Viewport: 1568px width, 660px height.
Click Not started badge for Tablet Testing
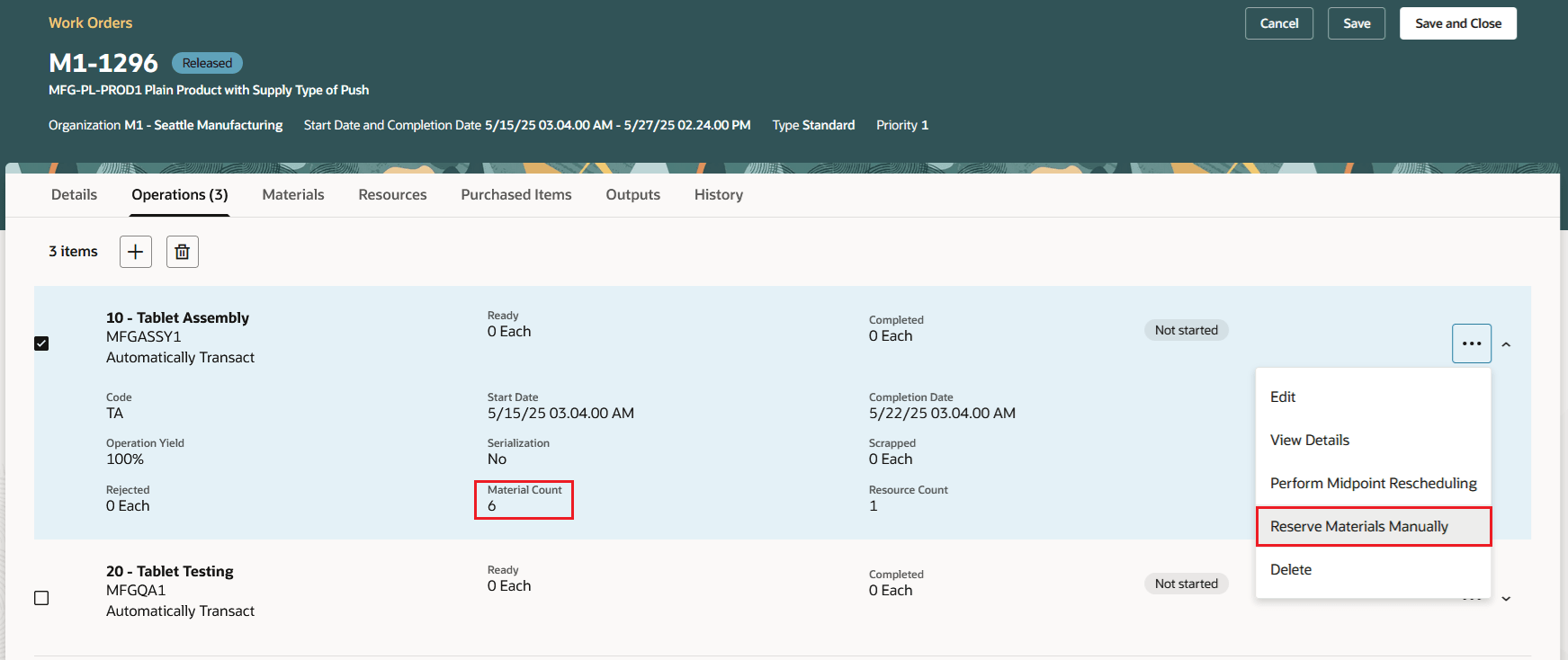(1187, 584)
